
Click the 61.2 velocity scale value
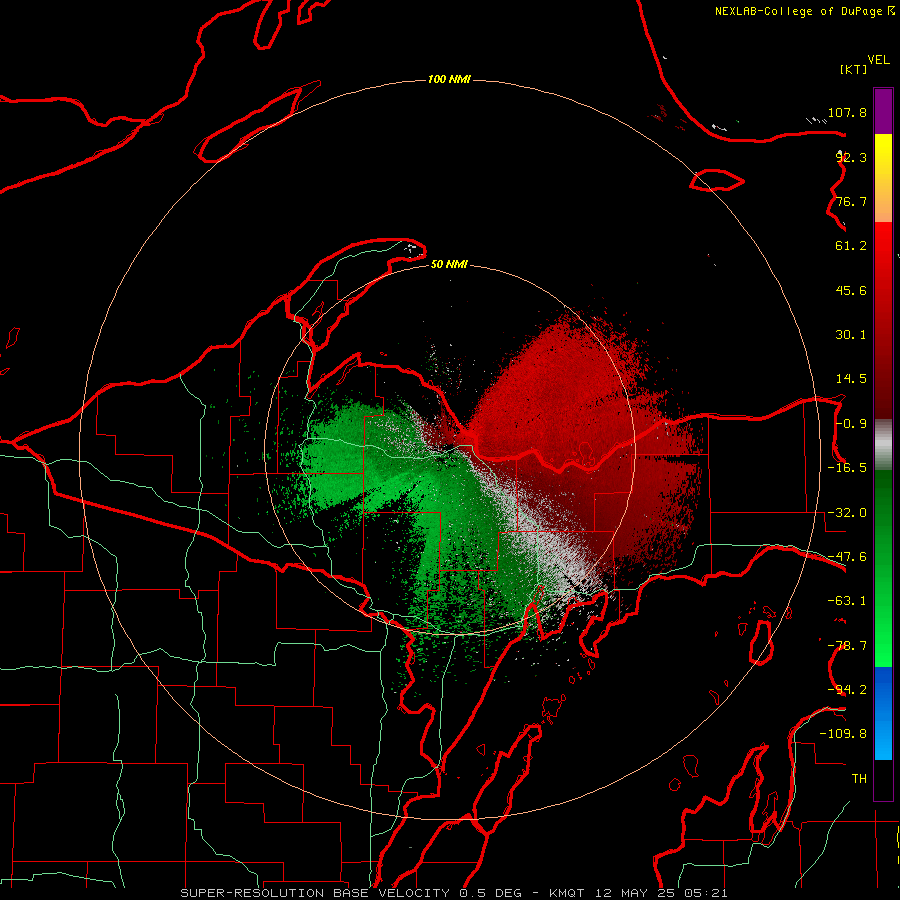click(851, 246)
